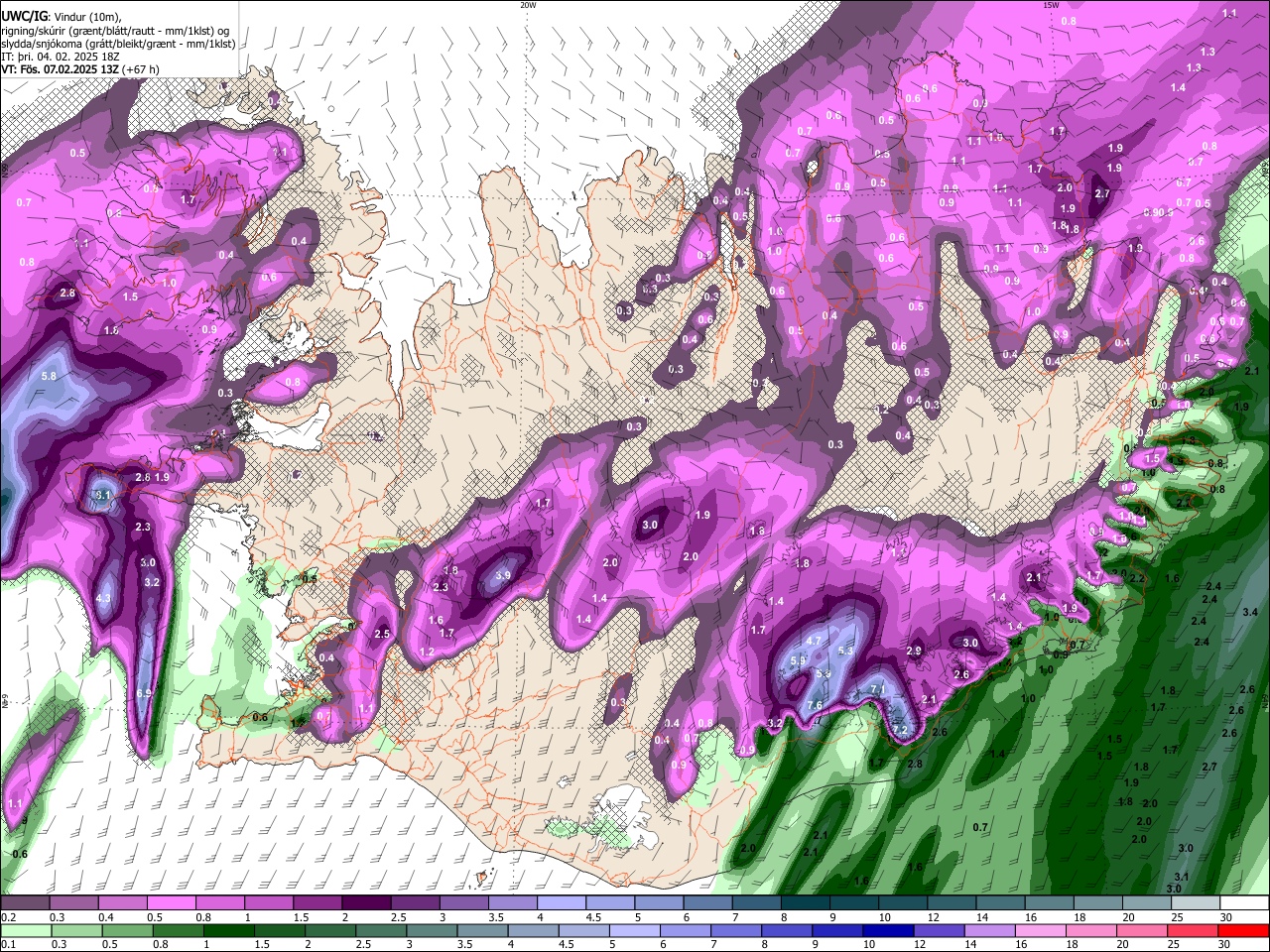This screenshot has height=952, width=1270.
Task: Click the '0.2' label in the color scale
Action: 9,917
